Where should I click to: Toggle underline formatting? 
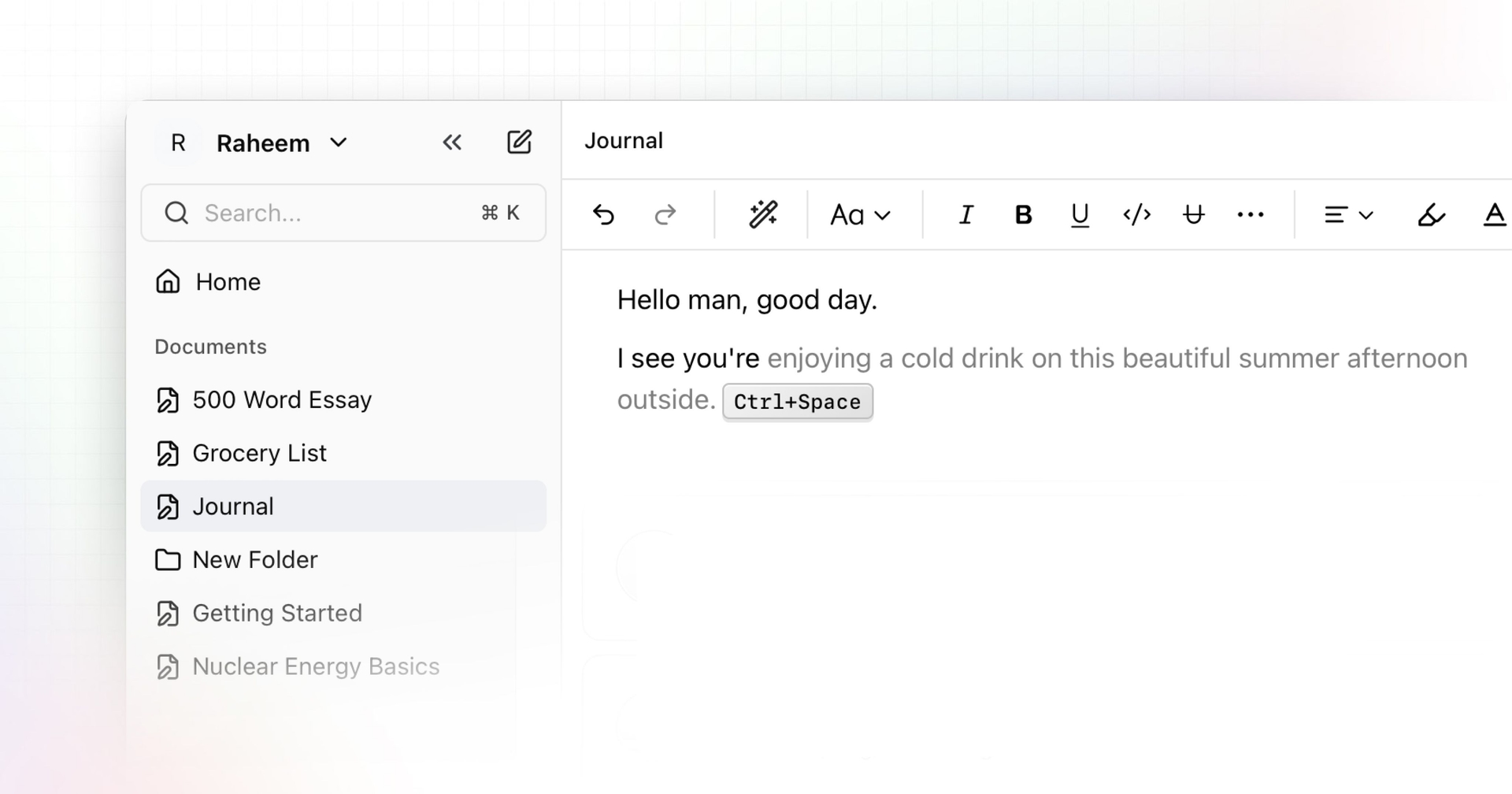(1080, 214)
